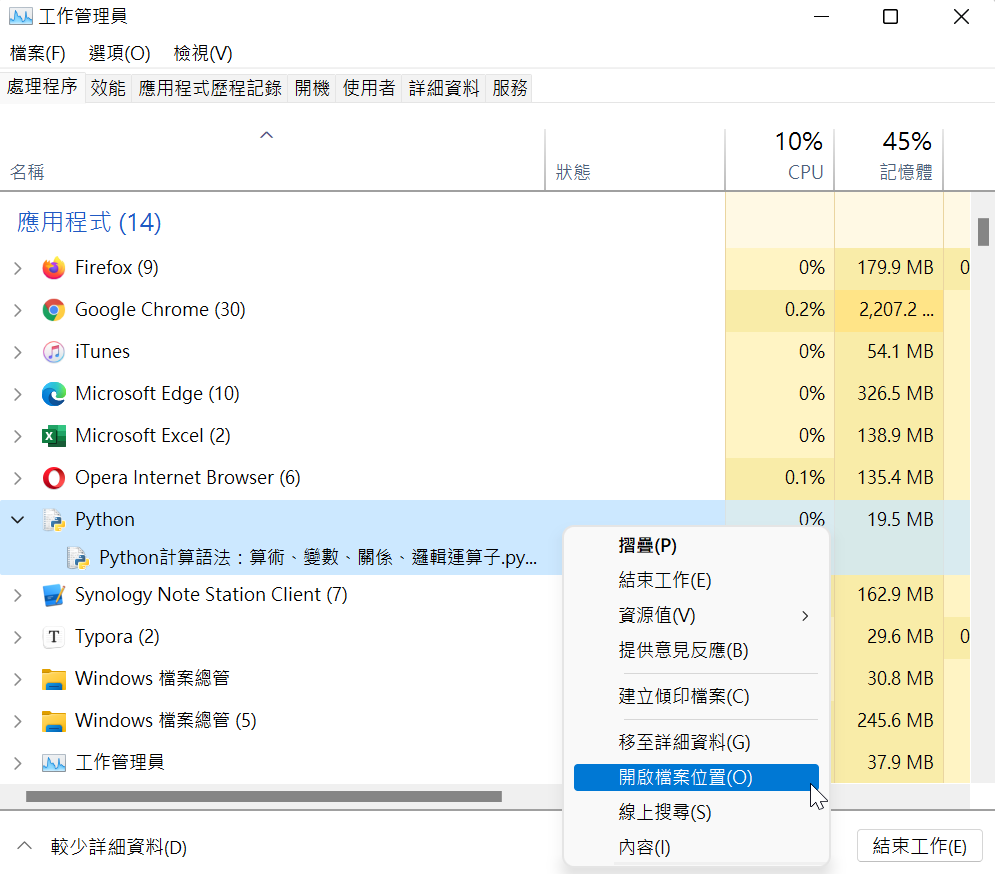Switch to the 應用程式歷程記錄 tab

point(210,88)
